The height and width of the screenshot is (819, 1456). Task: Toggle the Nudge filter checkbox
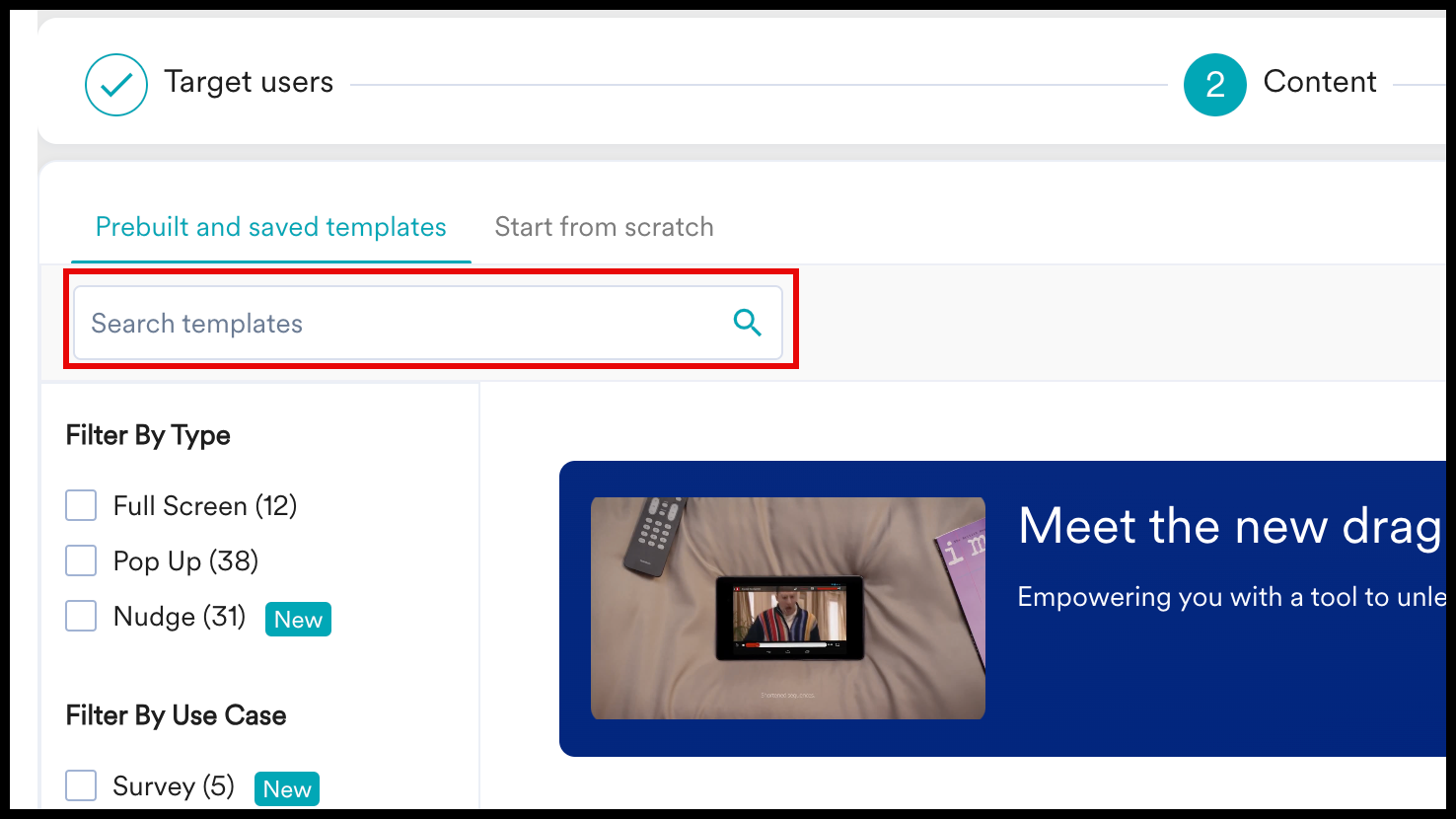click(x=81, y=617)
